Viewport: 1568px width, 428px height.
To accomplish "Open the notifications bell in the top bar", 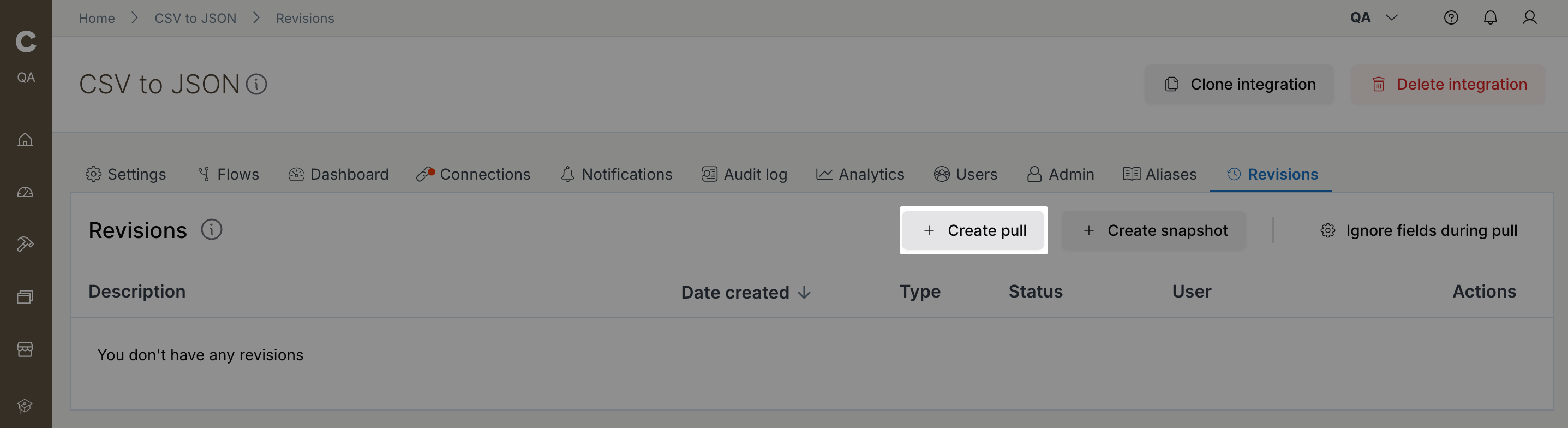I will click(x=1490, y=17).
